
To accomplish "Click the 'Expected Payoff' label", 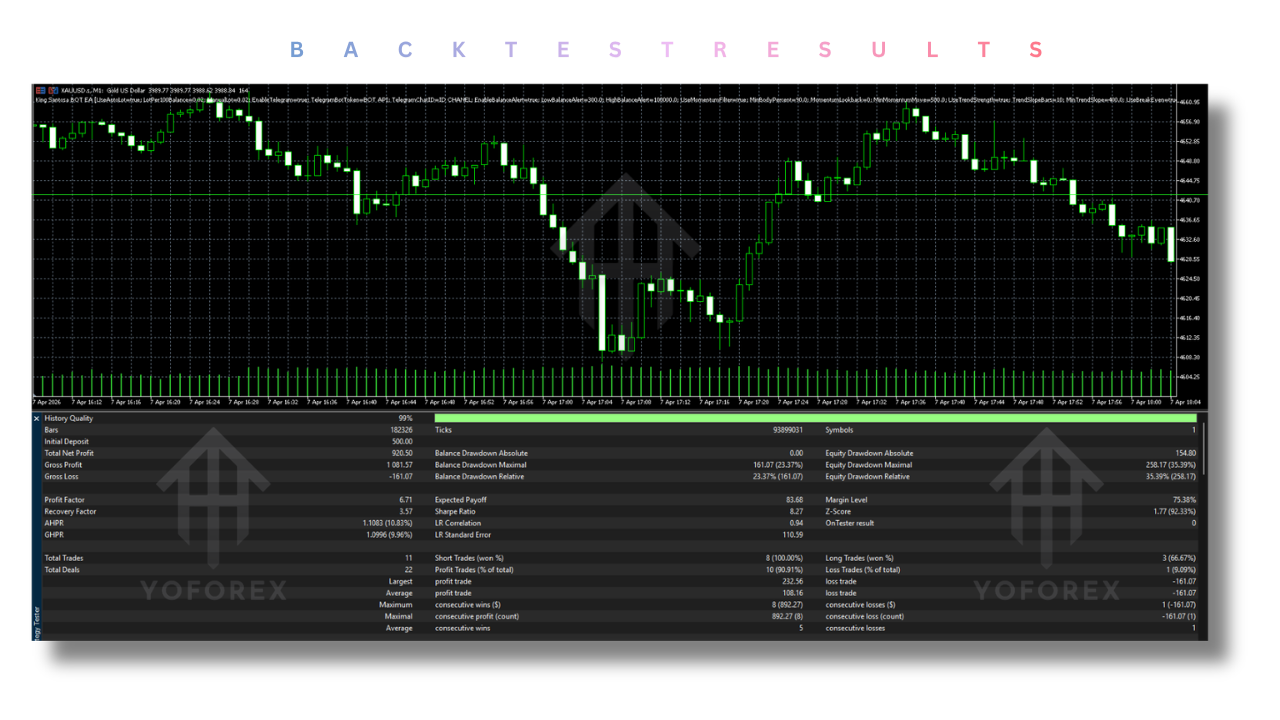I will click(x=461, y=500).
